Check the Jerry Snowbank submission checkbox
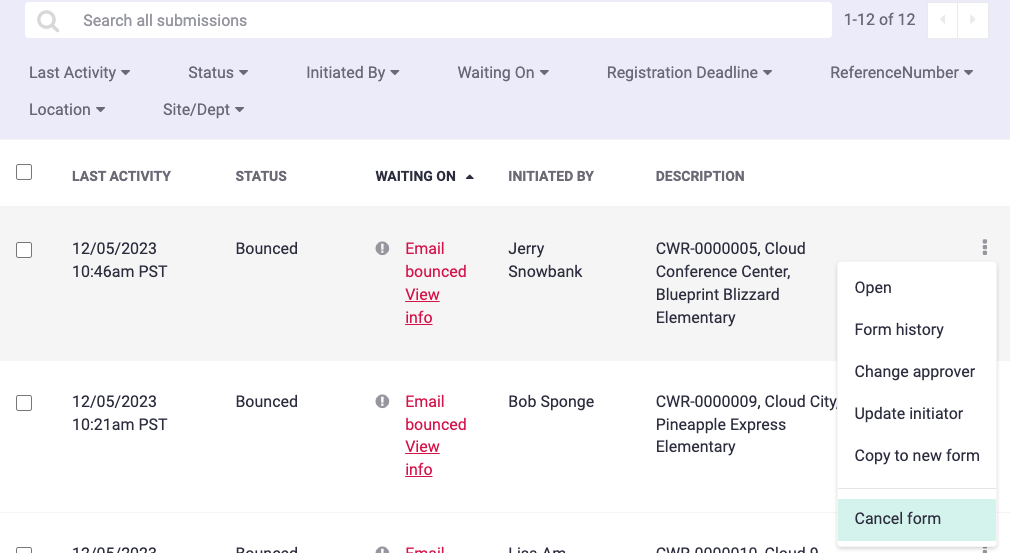 click(x=24, y=250)
